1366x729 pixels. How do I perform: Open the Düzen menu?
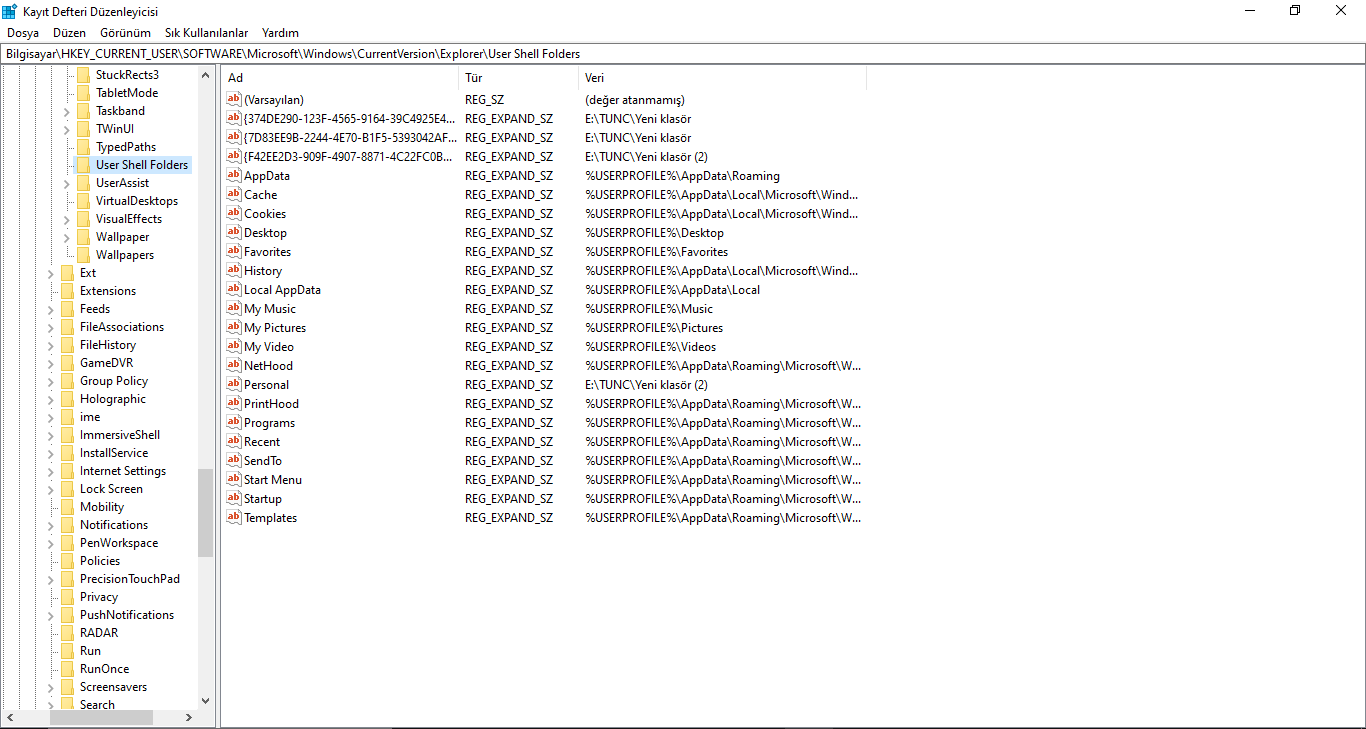70,33
